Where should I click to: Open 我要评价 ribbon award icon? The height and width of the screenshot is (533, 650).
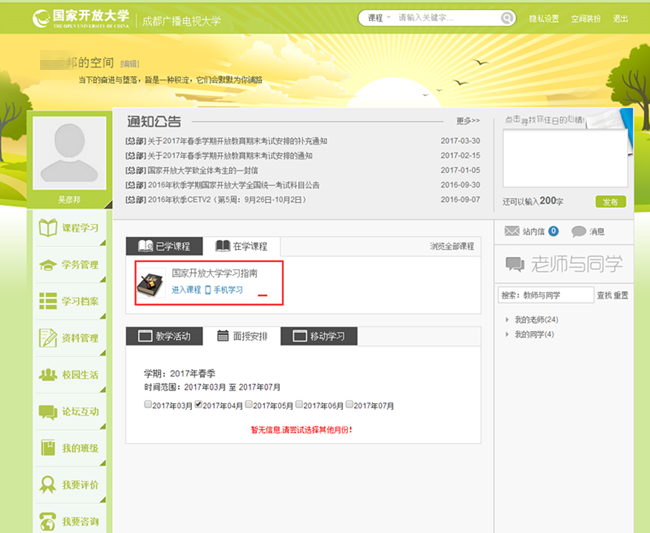click(48, 485)
